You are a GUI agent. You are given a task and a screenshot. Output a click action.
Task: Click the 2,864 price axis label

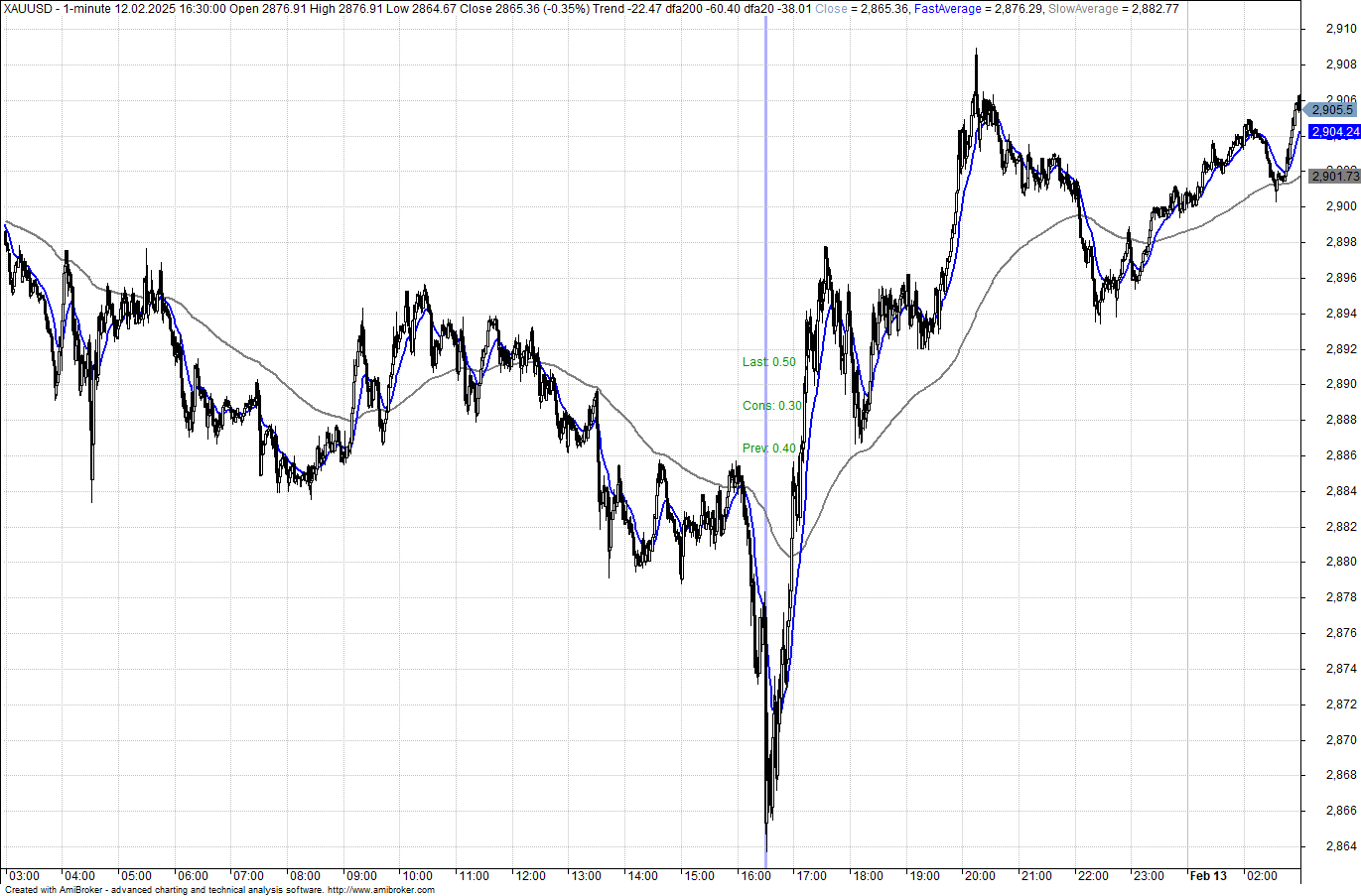point(1340,846)
